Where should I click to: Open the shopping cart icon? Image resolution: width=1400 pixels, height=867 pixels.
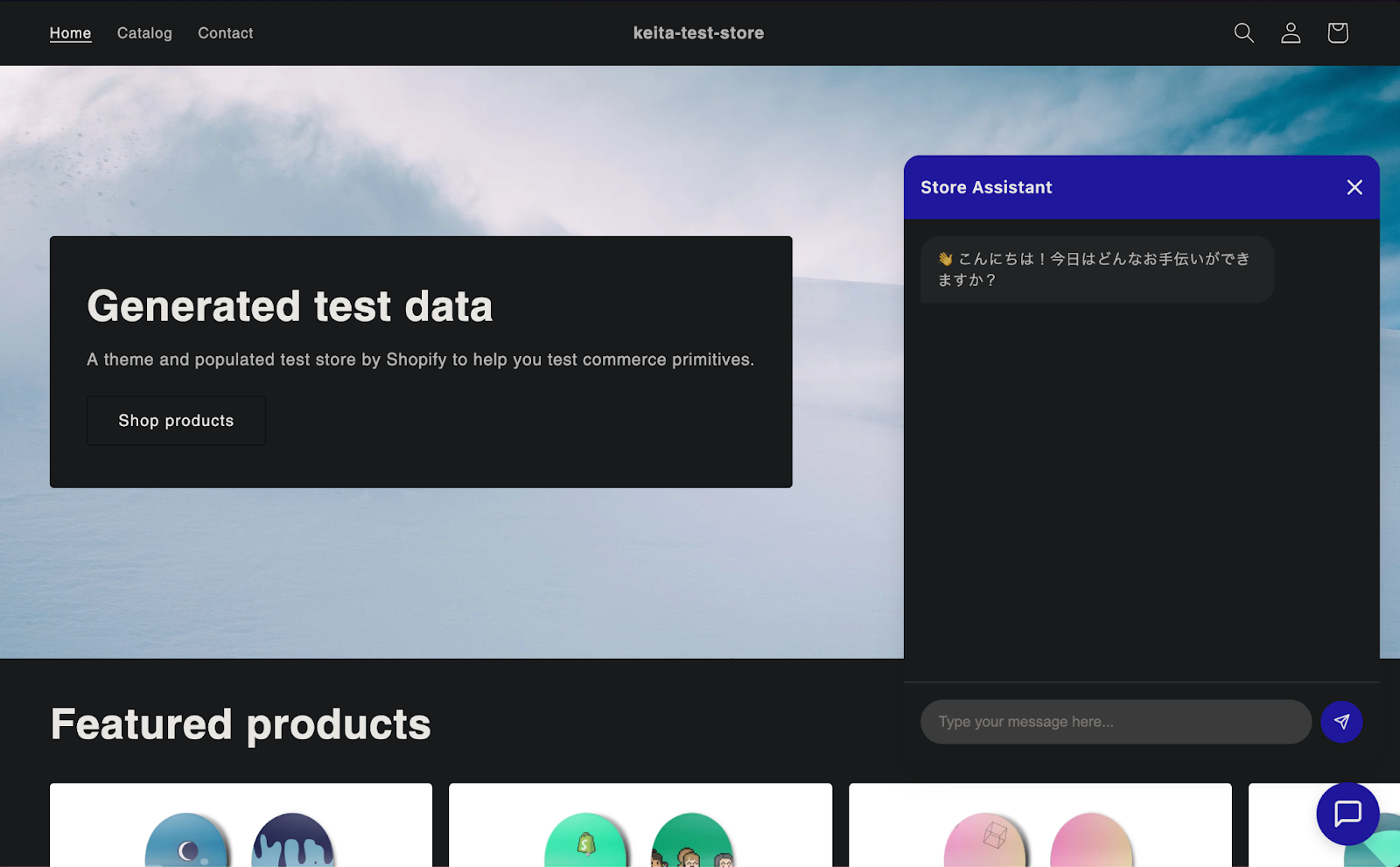1337,33
